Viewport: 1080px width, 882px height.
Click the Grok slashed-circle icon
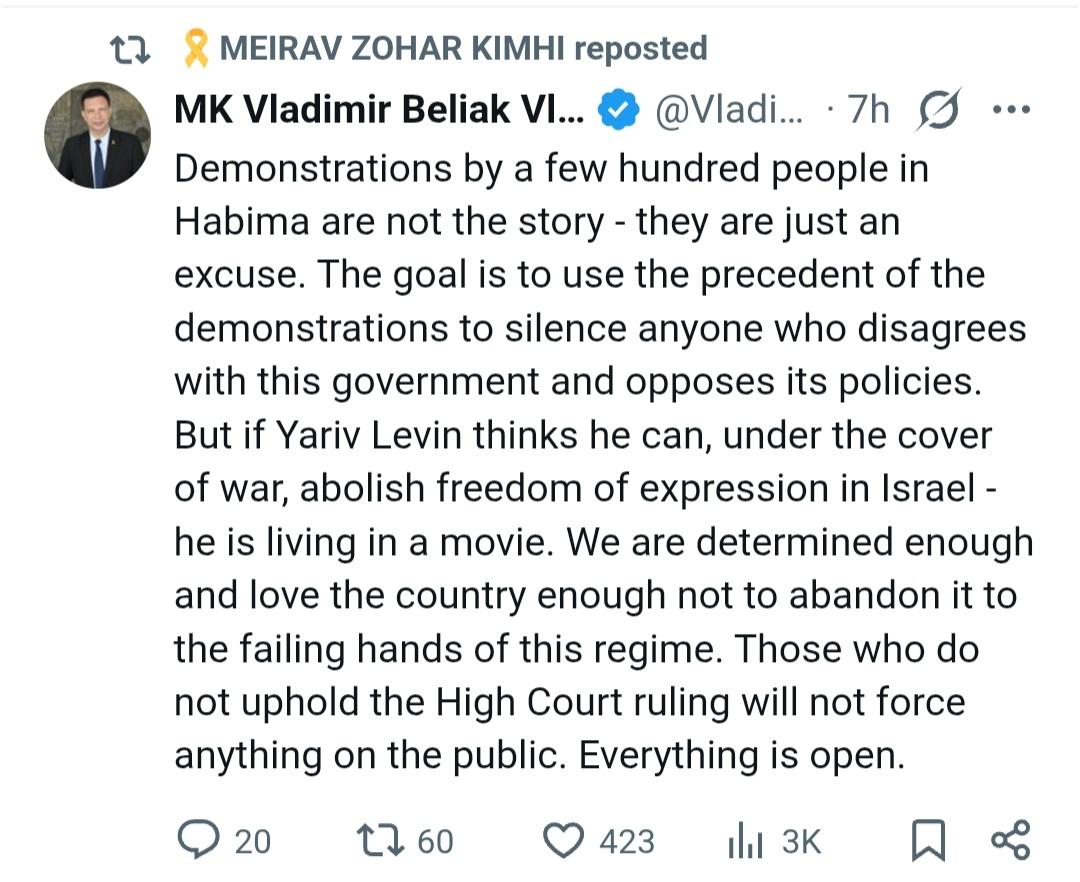tap(939, 110)
